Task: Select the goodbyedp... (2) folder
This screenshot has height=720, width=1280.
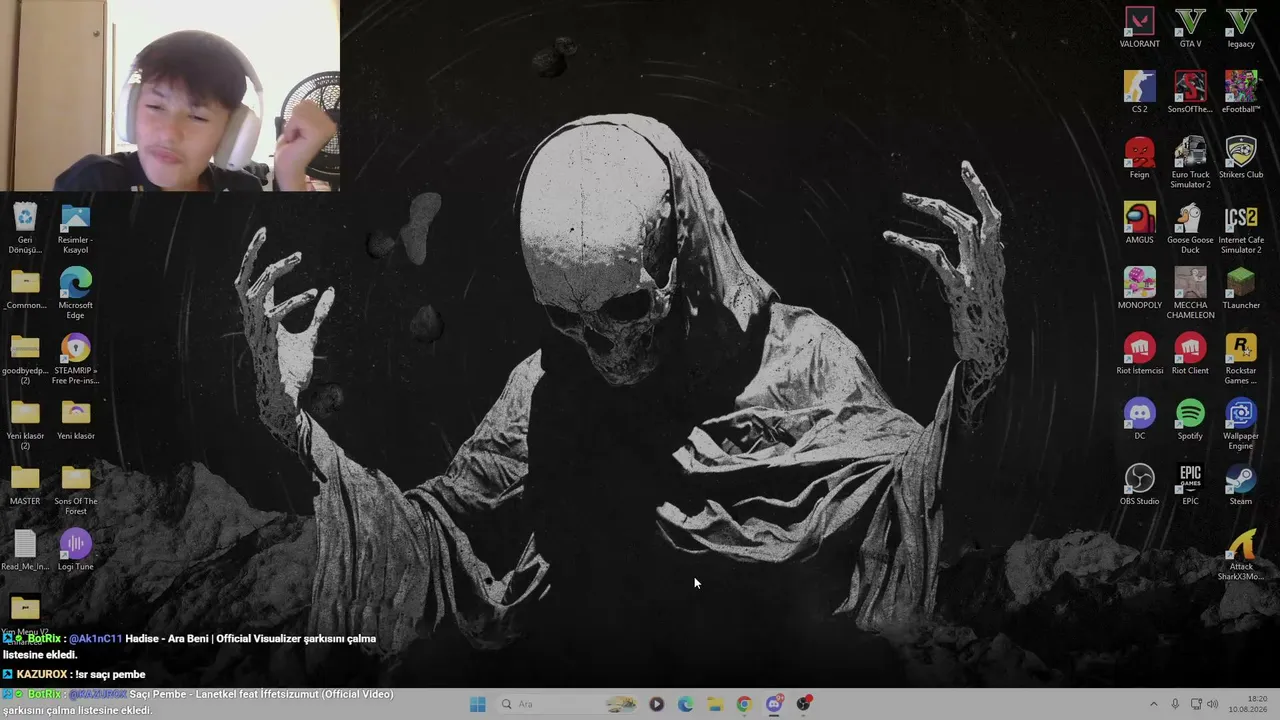Action: [25, 360]
